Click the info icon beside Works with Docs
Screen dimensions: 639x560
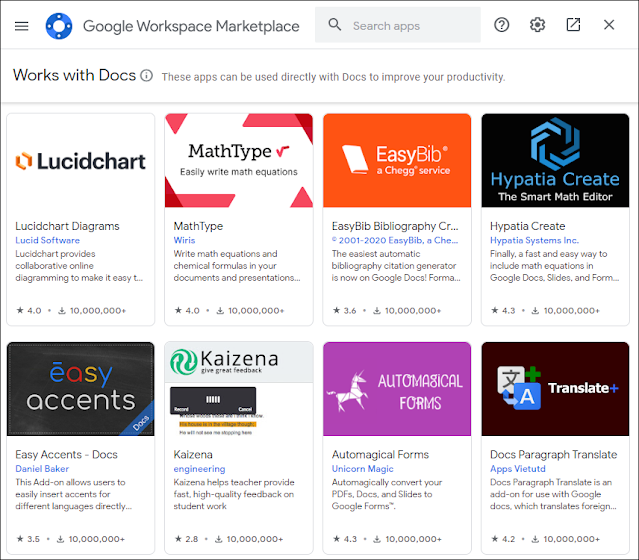[146, 75]
